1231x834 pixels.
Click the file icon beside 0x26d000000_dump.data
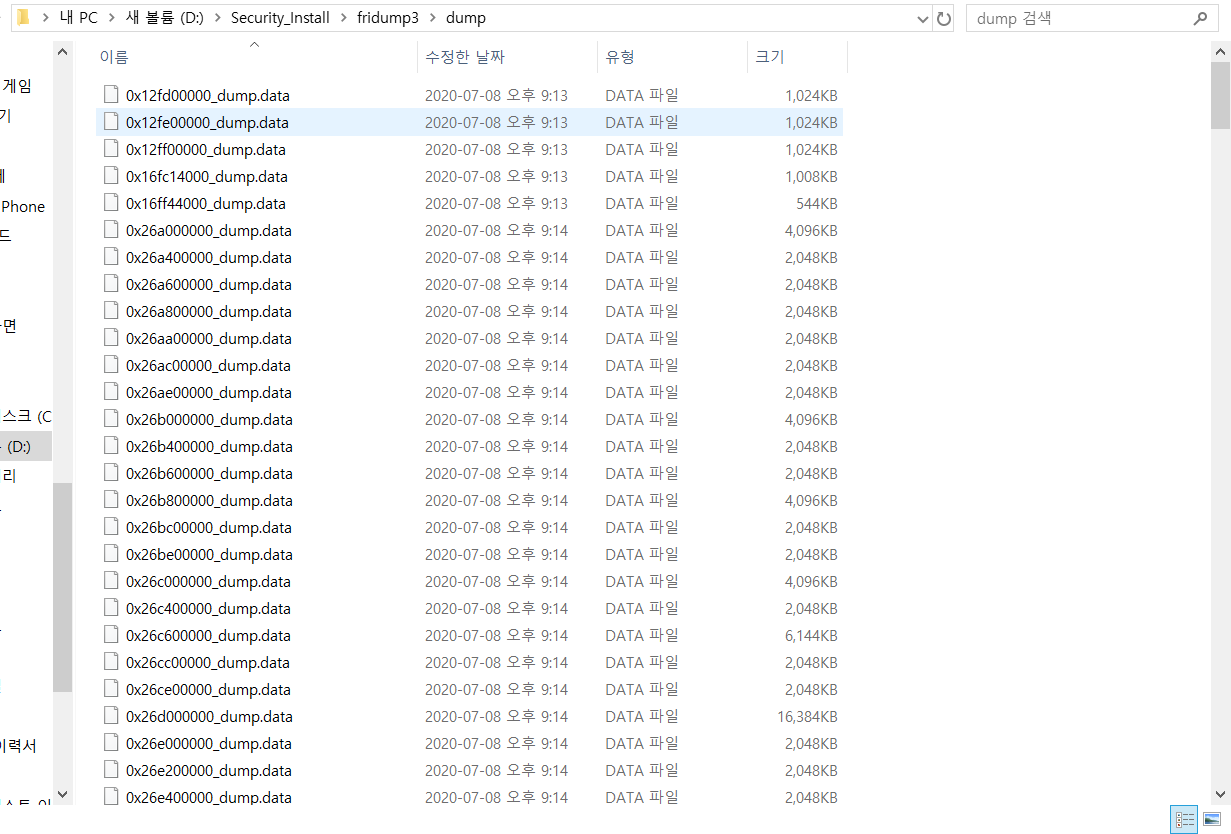coord(110,716)
